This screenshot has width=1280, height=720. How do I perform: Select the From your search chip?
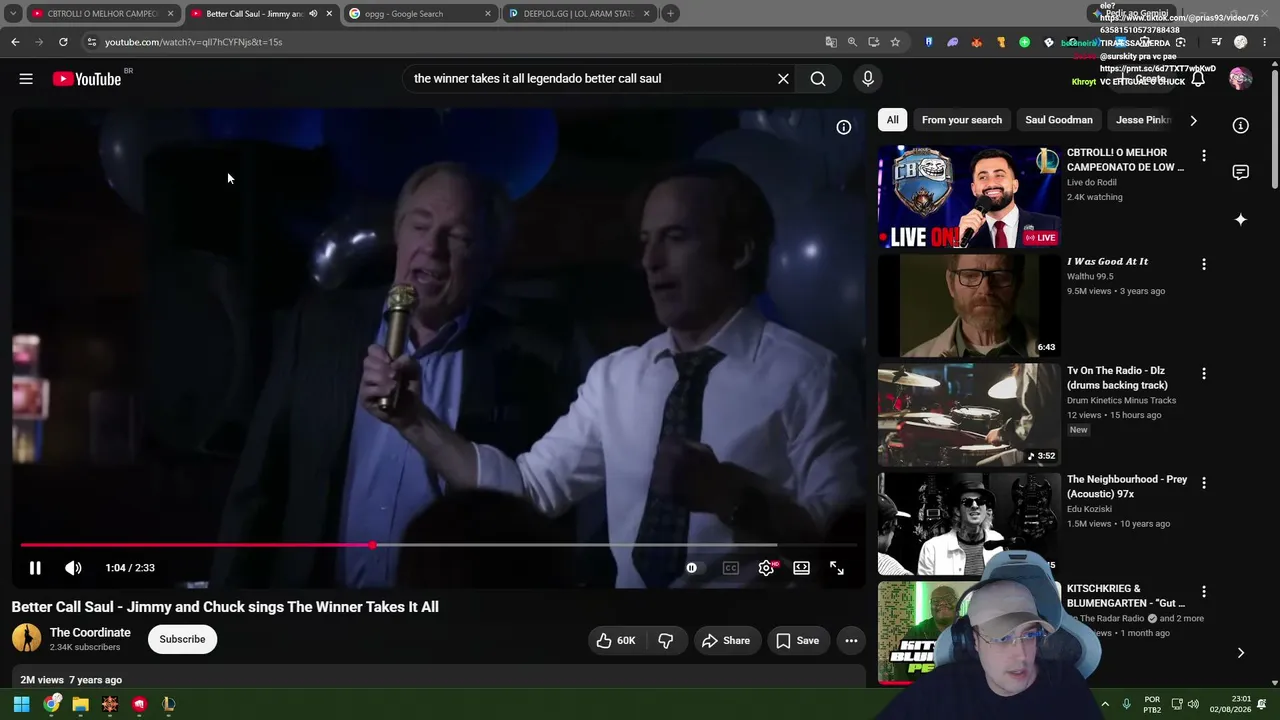(962, 120)
